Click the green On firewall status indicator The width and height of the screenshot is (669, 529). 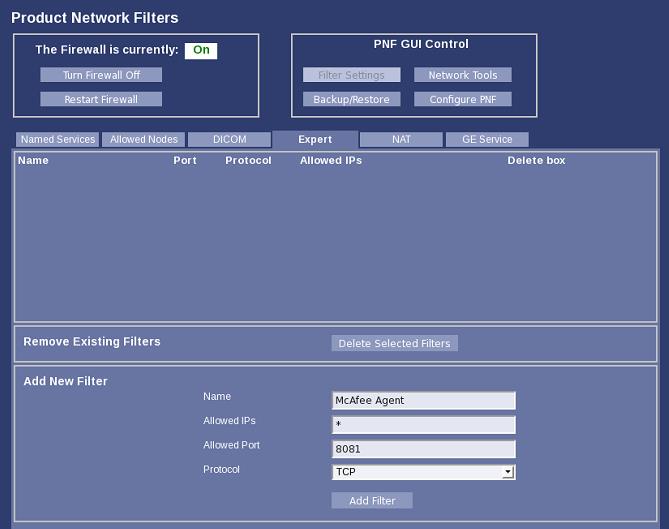tap(201, 50)
